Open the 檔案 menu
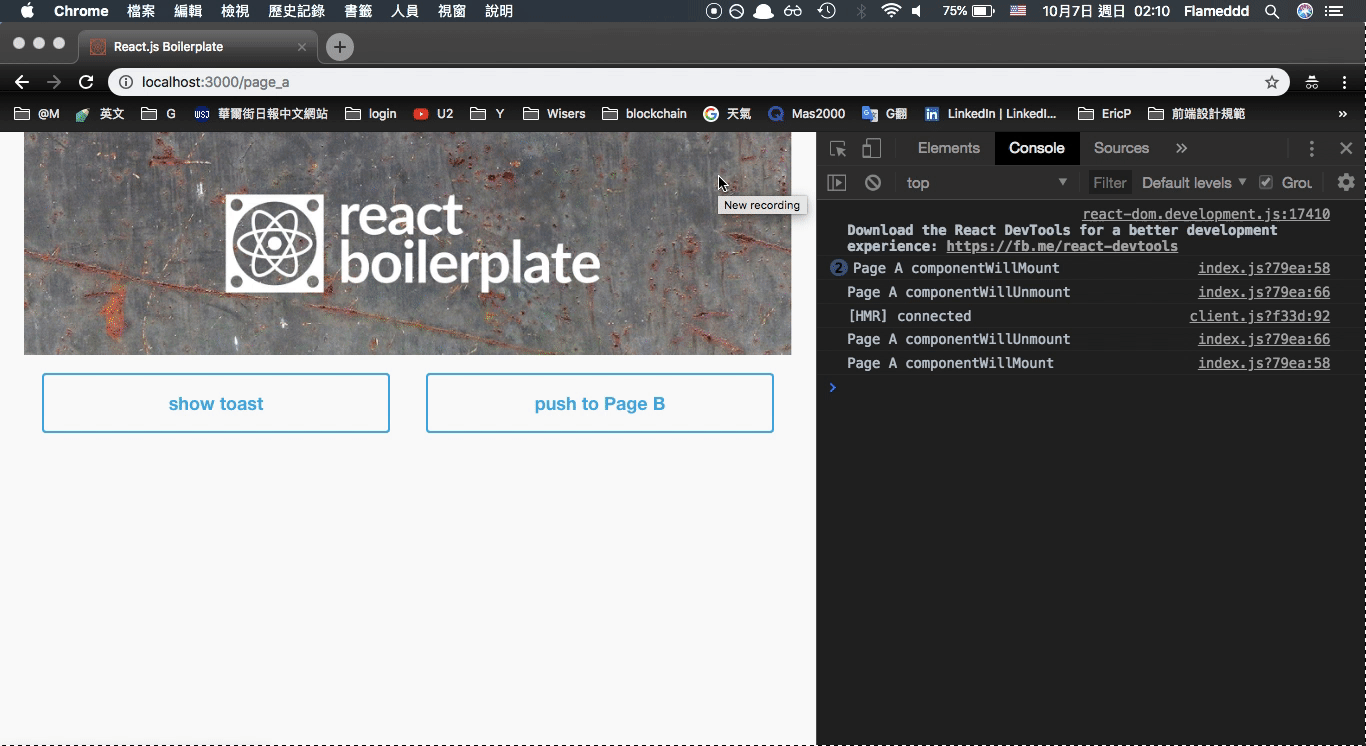 pyautogui.click(x=141, y=11)
